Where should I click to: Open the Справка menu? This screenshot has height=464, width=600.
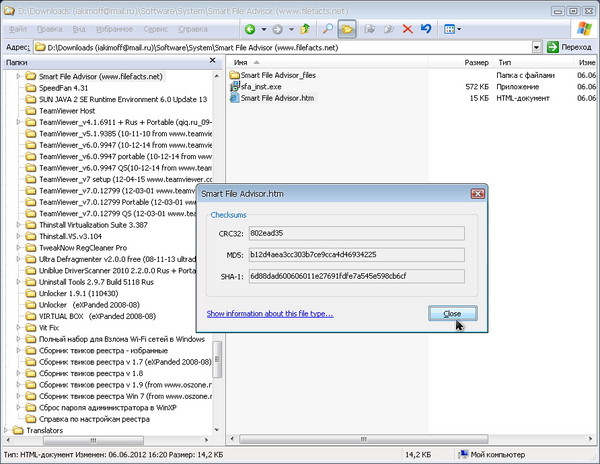click(x=192, y=29)
